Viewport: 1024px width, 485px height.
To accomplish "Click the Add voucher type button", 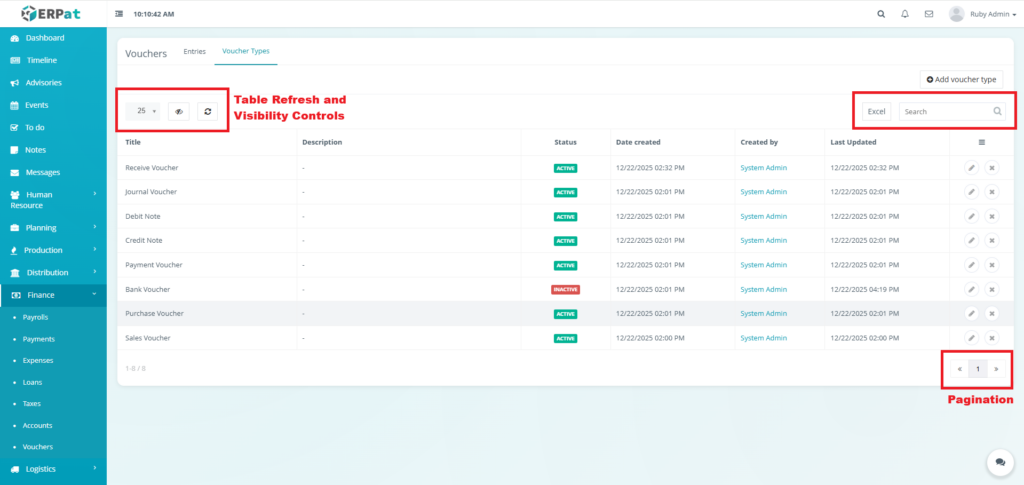I will [961, 79].
